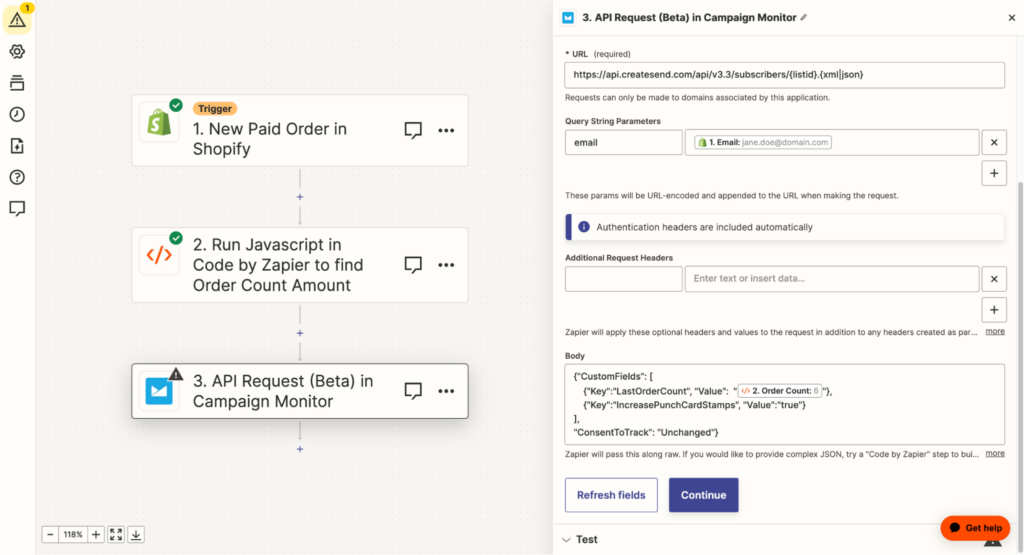
Task: Click the info icon in authentication notice
Action: click(x=584, y=227)
